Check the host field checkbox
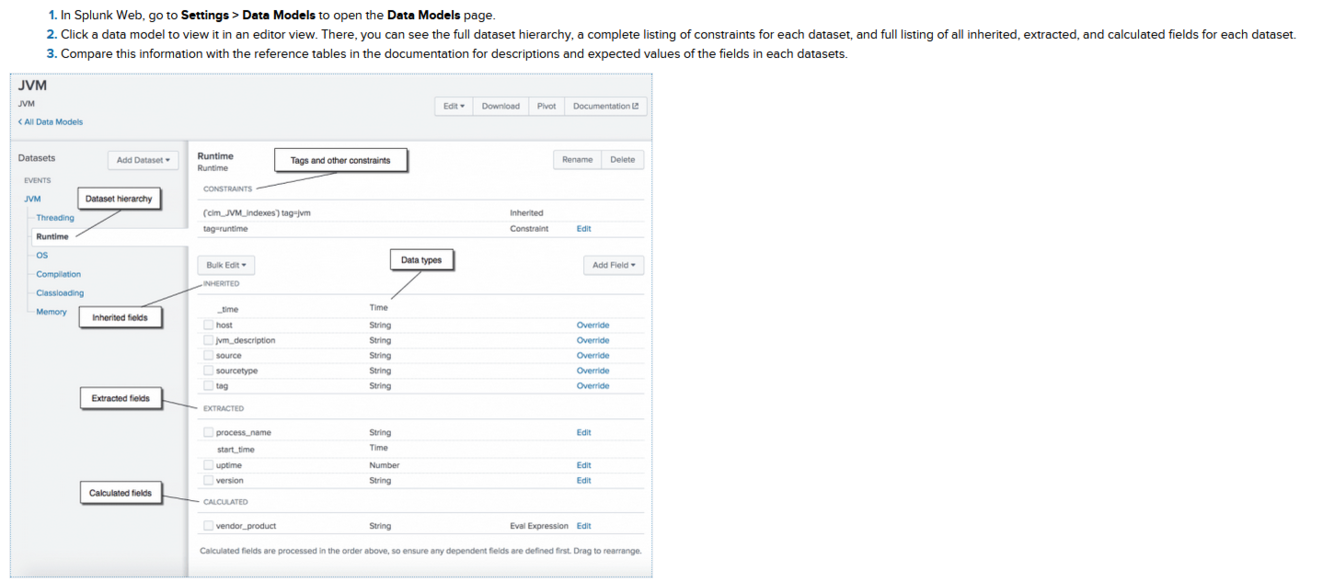 (x=208, y=325)
